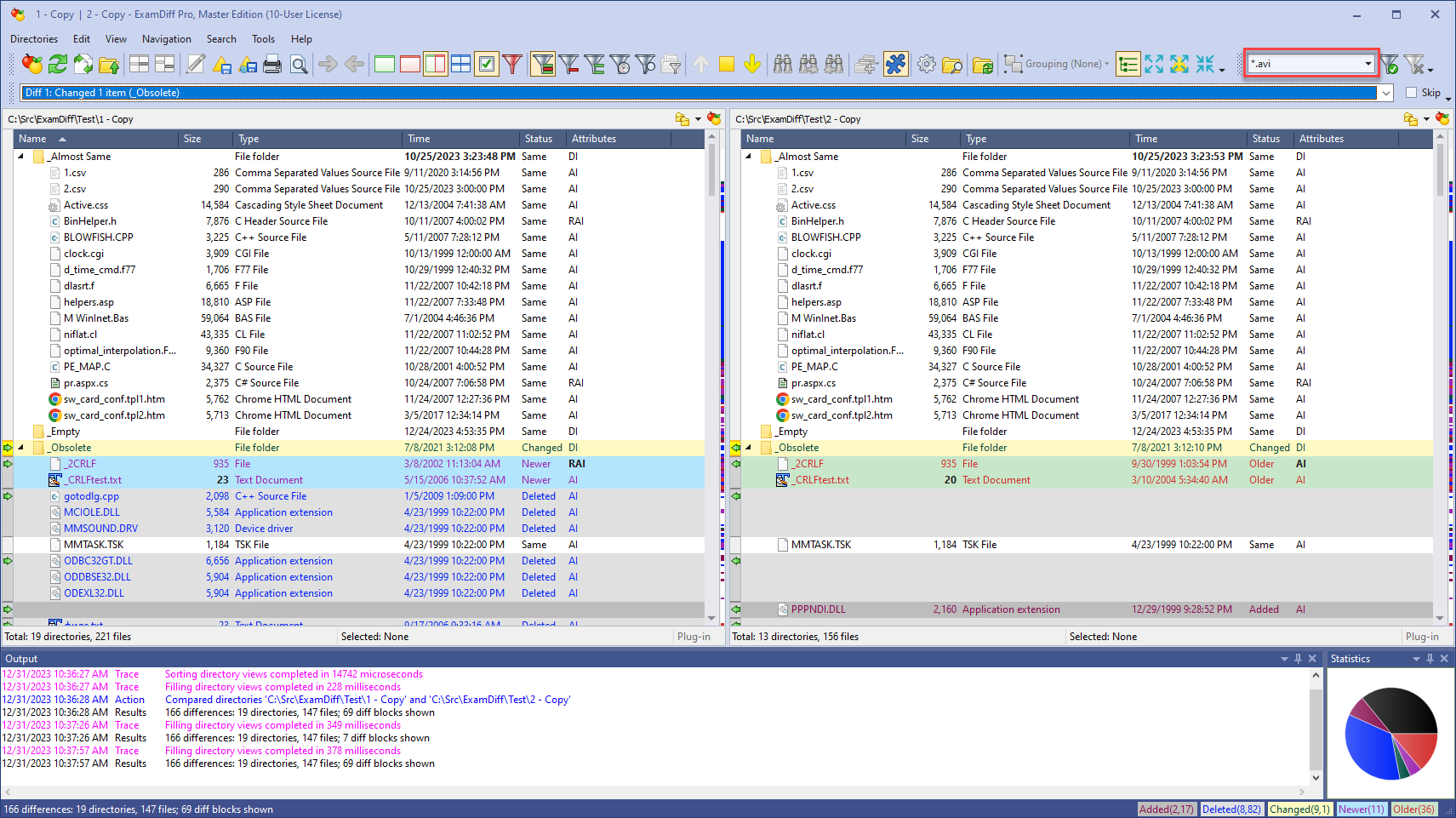Open the Navigation menu
1456x818 pixels.
pos(167,39)
